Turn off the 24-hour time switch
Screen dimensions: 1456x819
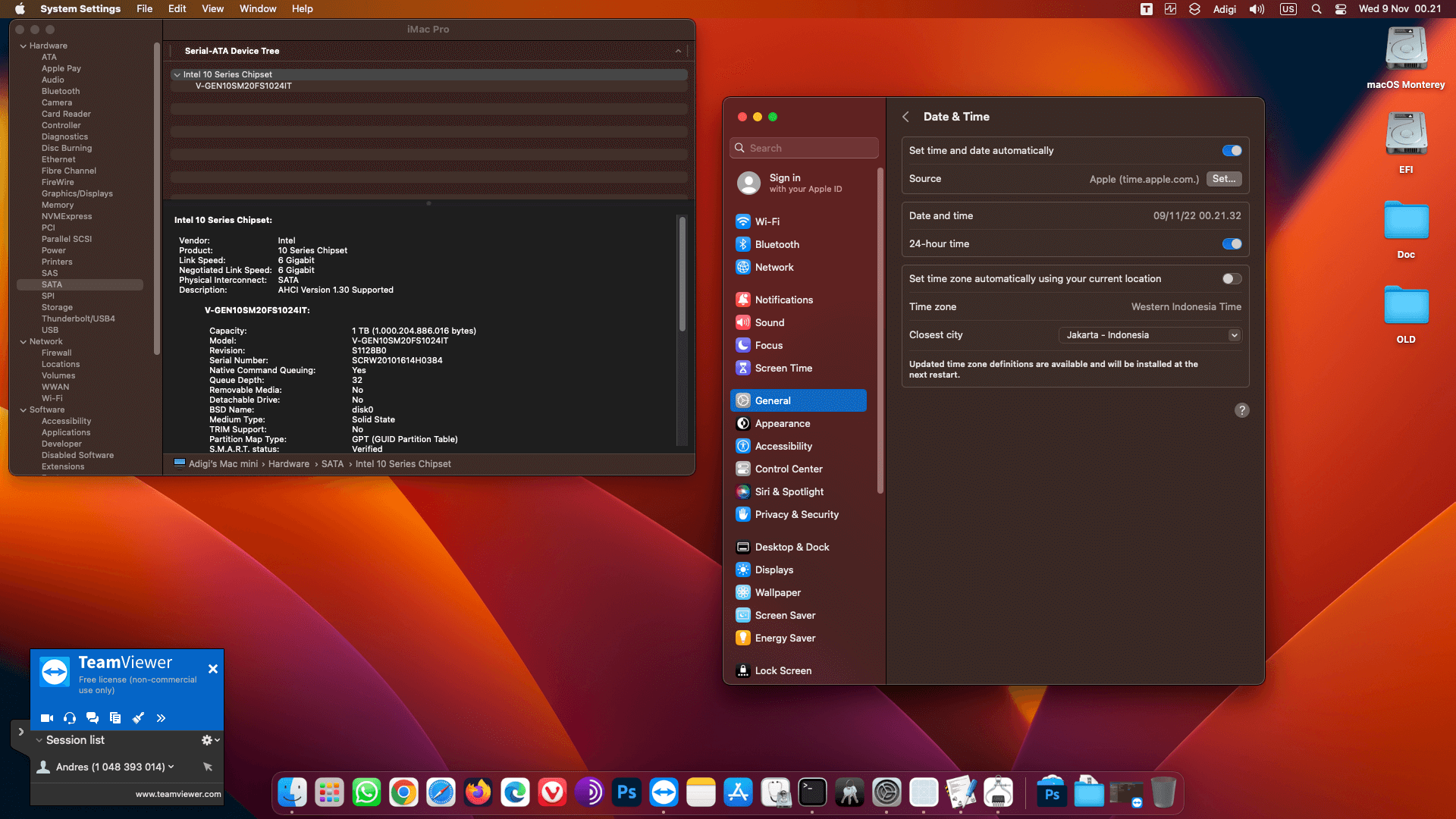(1232, 244)
